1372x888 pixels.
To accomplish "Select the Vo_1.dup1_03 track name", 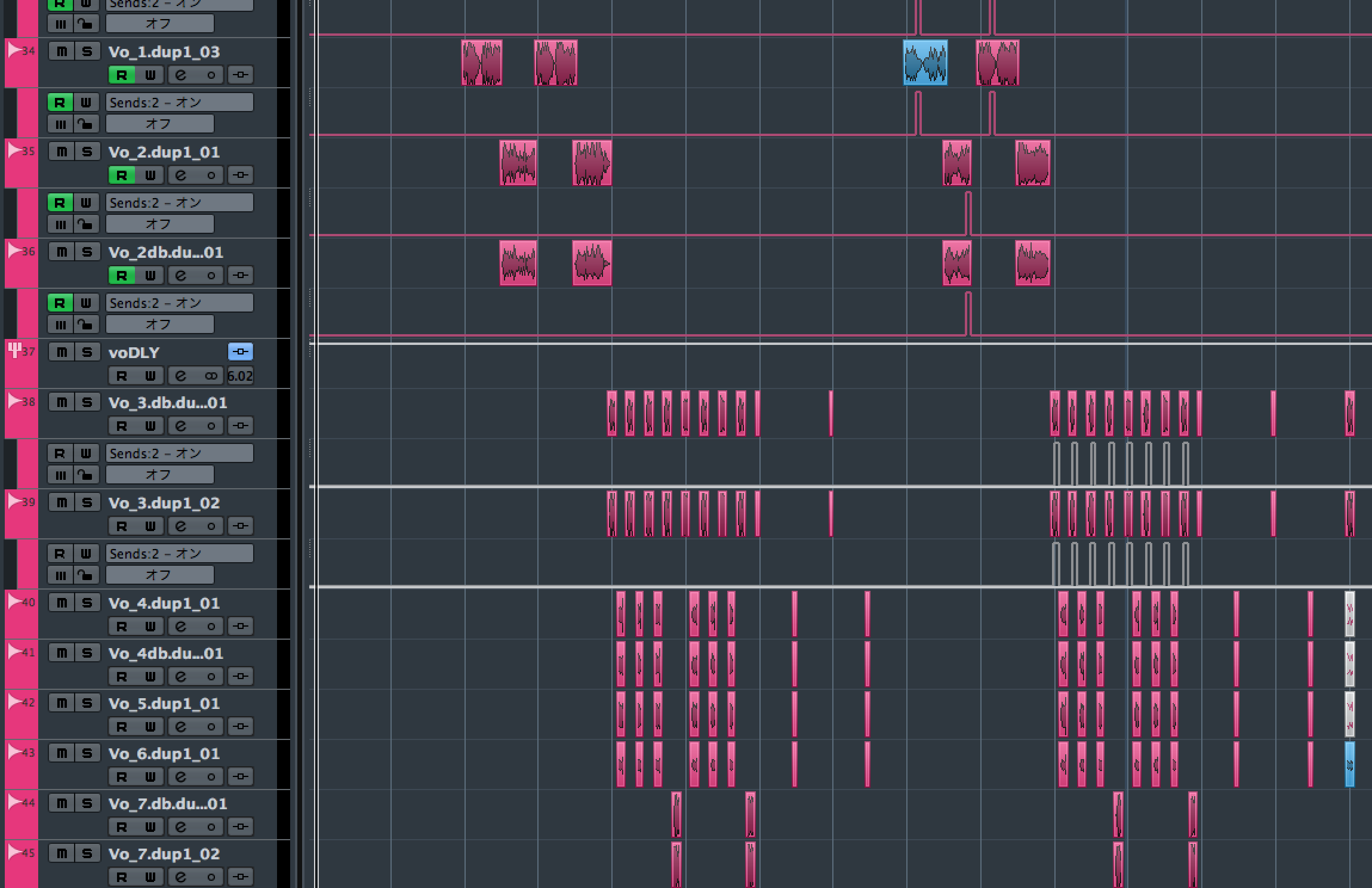I will [164, 52].
